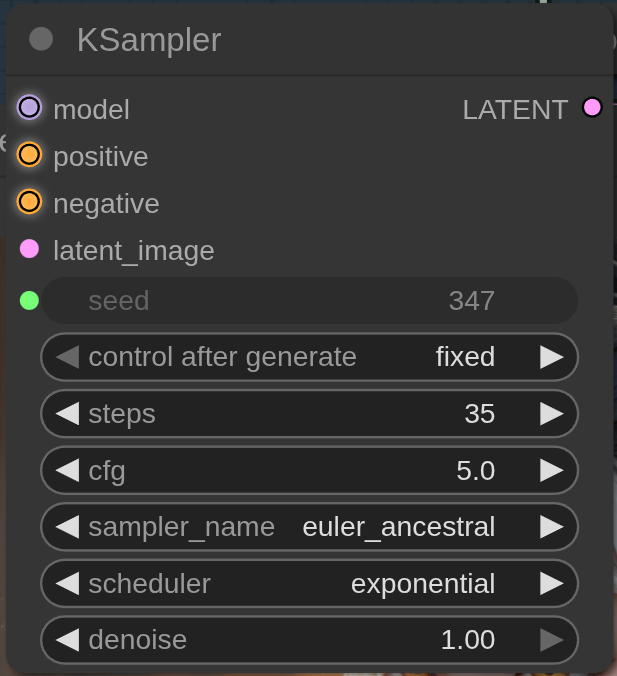Increase steps with right arrow
Screen dimensions: 617x676
(x=551, y=414)
